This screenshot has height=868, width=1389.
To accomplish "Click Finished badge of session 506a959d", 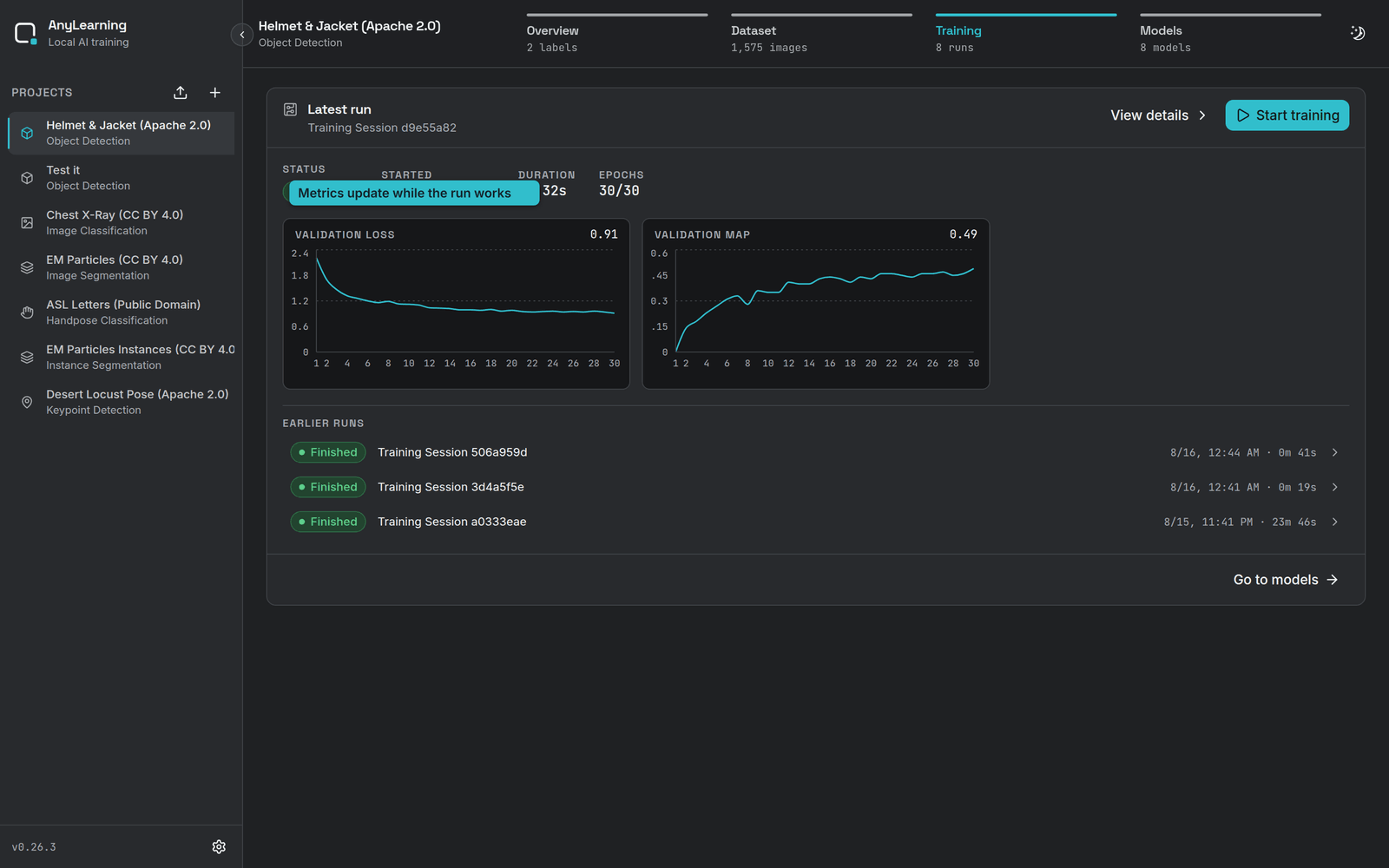I will tap(328, 452).
